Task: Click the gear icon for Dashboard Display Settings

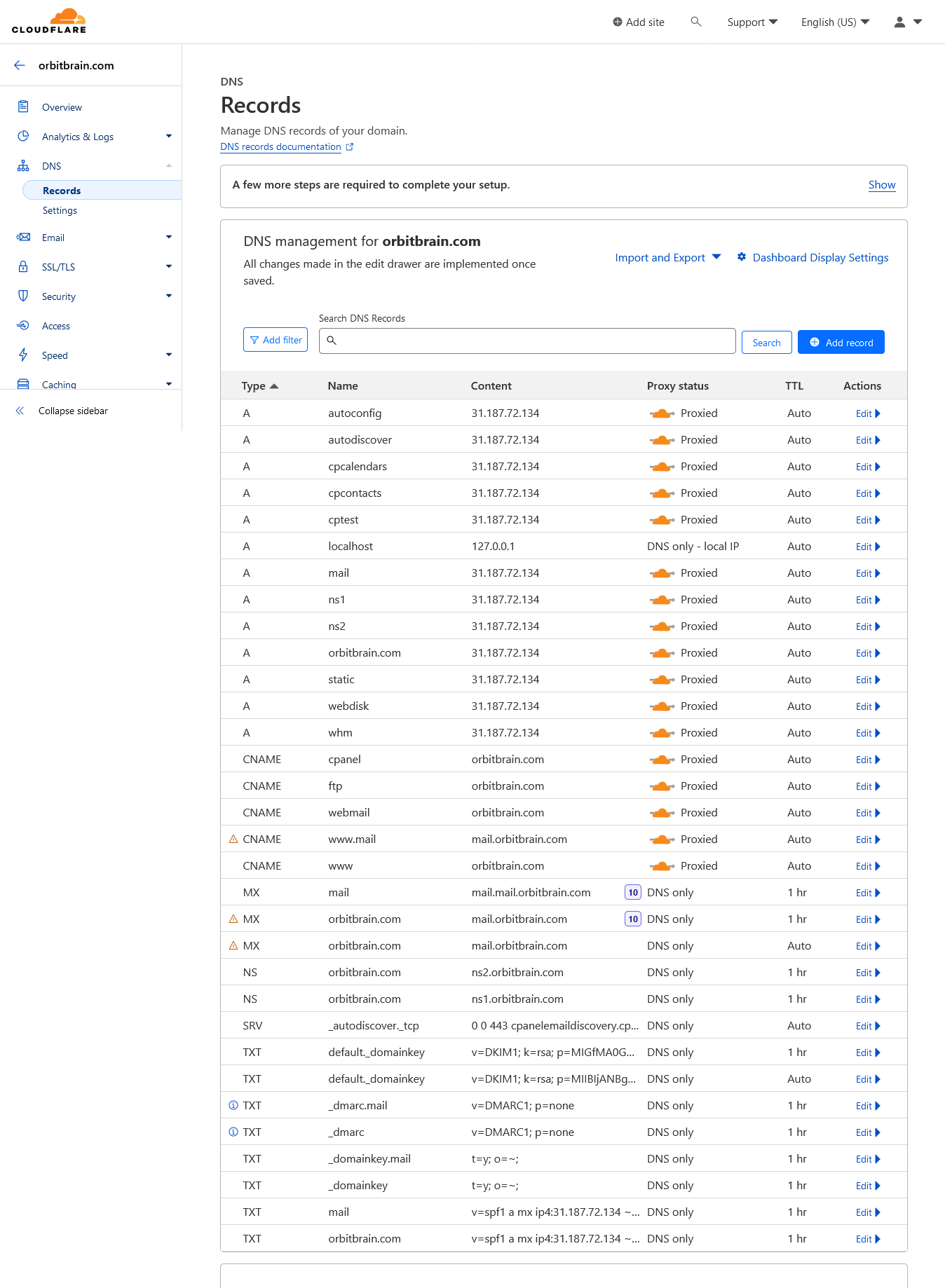Action: pyautogui.click(x=742, y=257)
